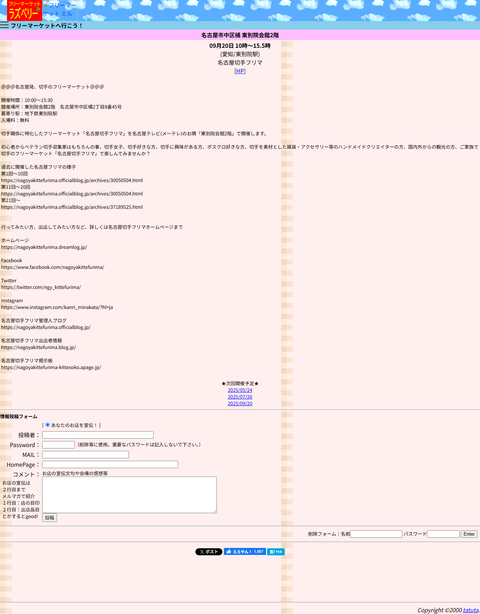Open the HP link
The height and width of the screenshot is (614, 480).
point(240,71)
